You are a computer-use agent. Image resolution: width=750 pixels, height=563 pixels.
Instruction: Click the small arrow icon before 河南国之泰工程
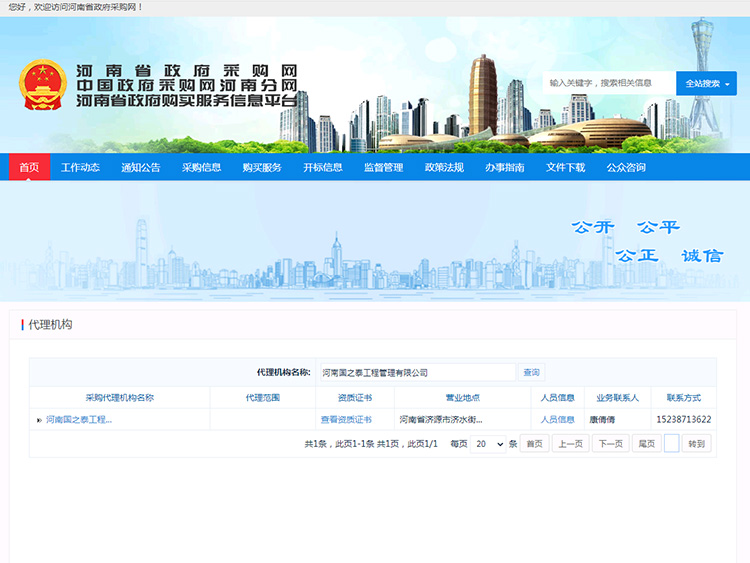39,420
